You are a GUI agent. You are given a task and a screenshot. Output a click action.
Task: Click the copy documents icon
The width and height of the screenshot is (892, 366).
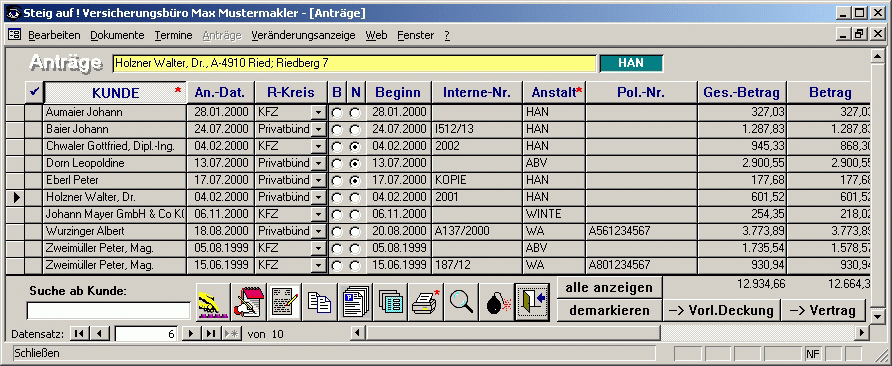(319, 302)
